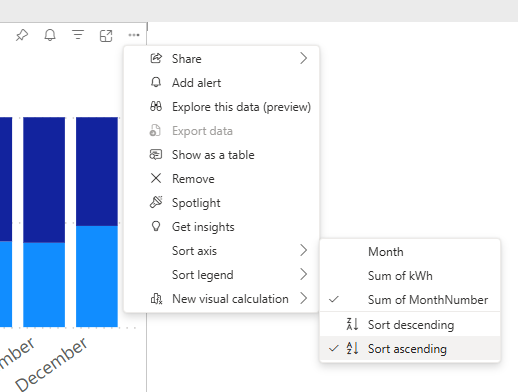Click December dark blue bar segment
This screenshot has width=518, height=392.
[x=97, y=171]
